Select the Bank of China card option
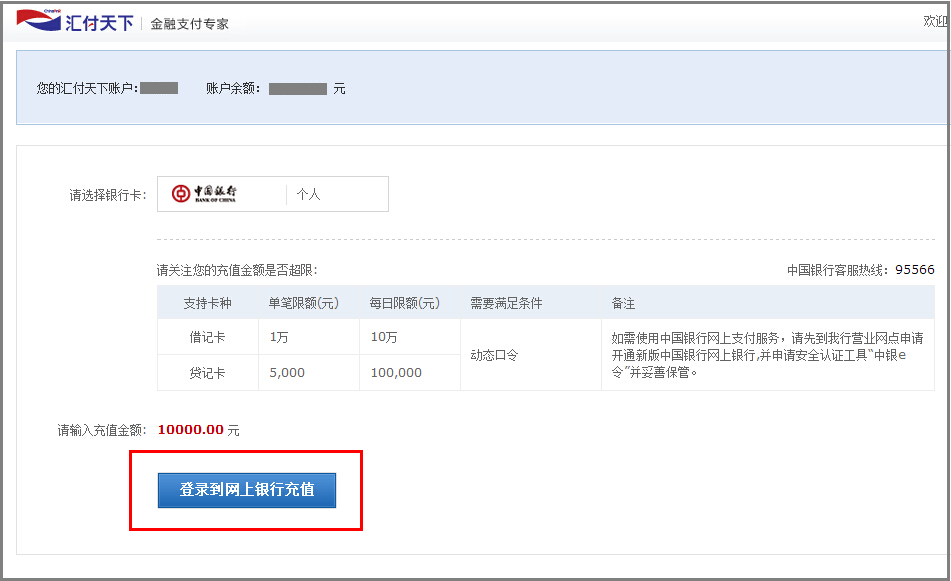951x581 pixels. [272, 193]
